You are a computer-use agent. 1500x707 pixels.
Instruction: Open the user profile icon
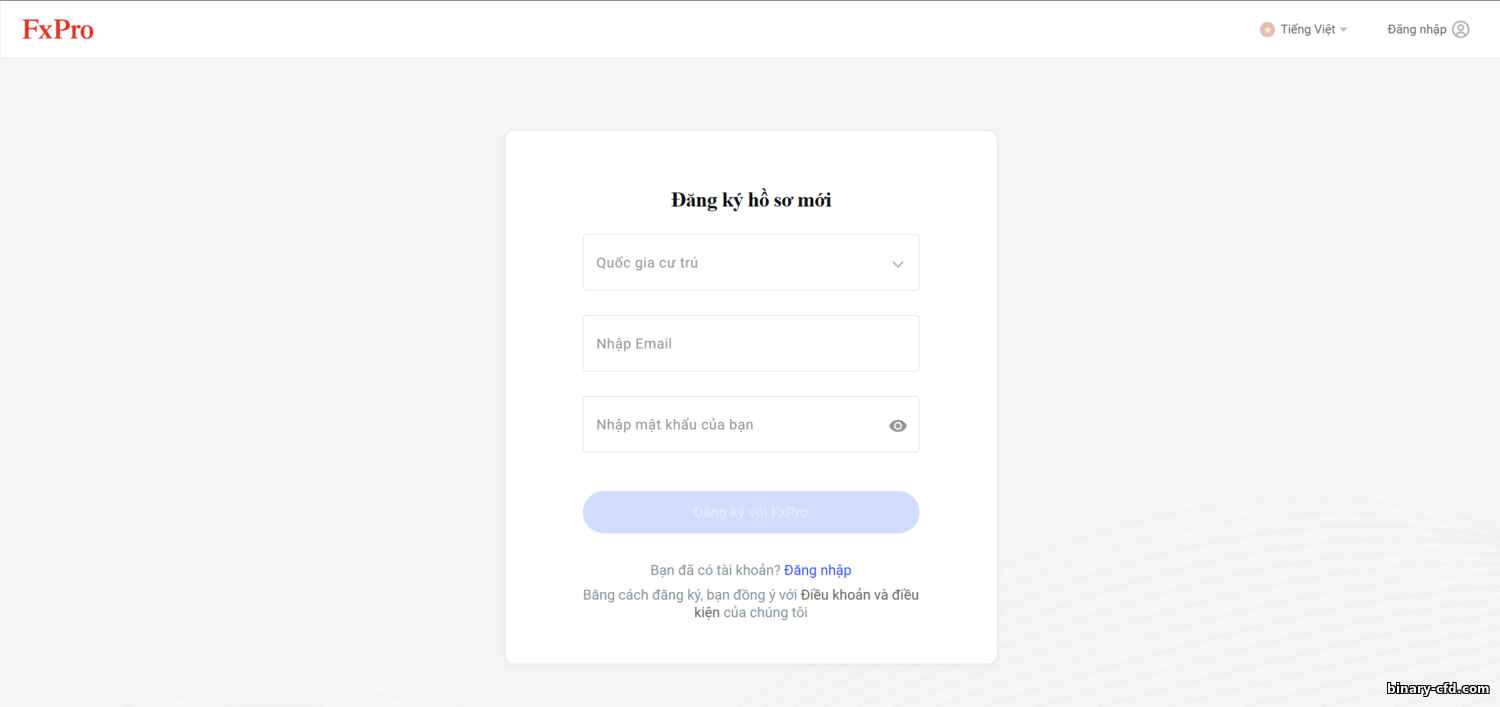(x=1460, y=29)
